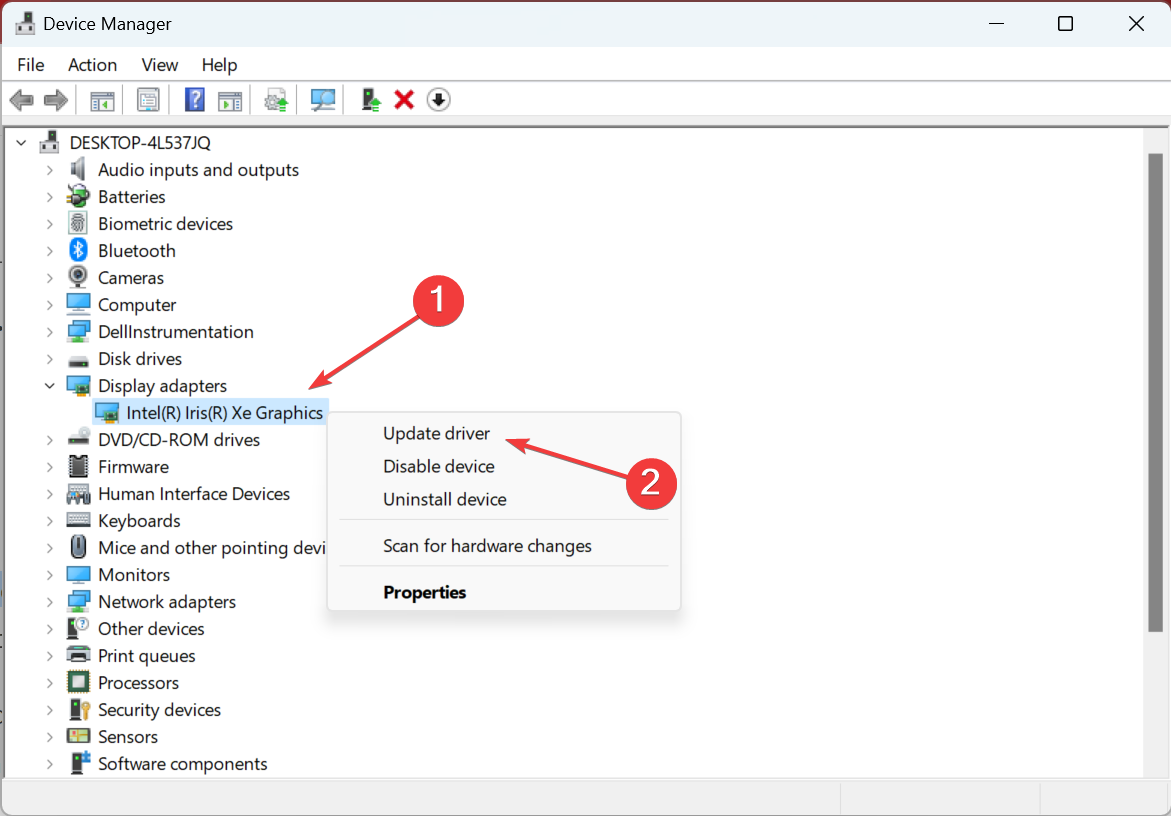Select Intel(R) Iris(R) Xe Graphics device
Screen dimensions: 1171x816
click(224, 413)
